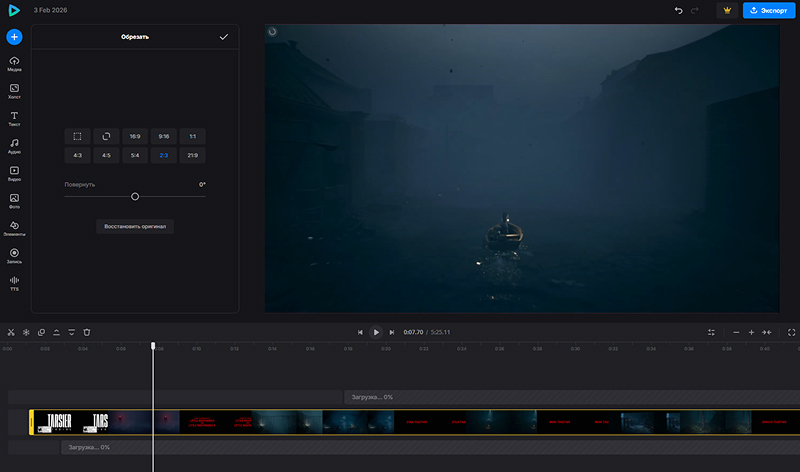Click the Экспорт button
The image size is (800, 472).
tap(768, 10)
